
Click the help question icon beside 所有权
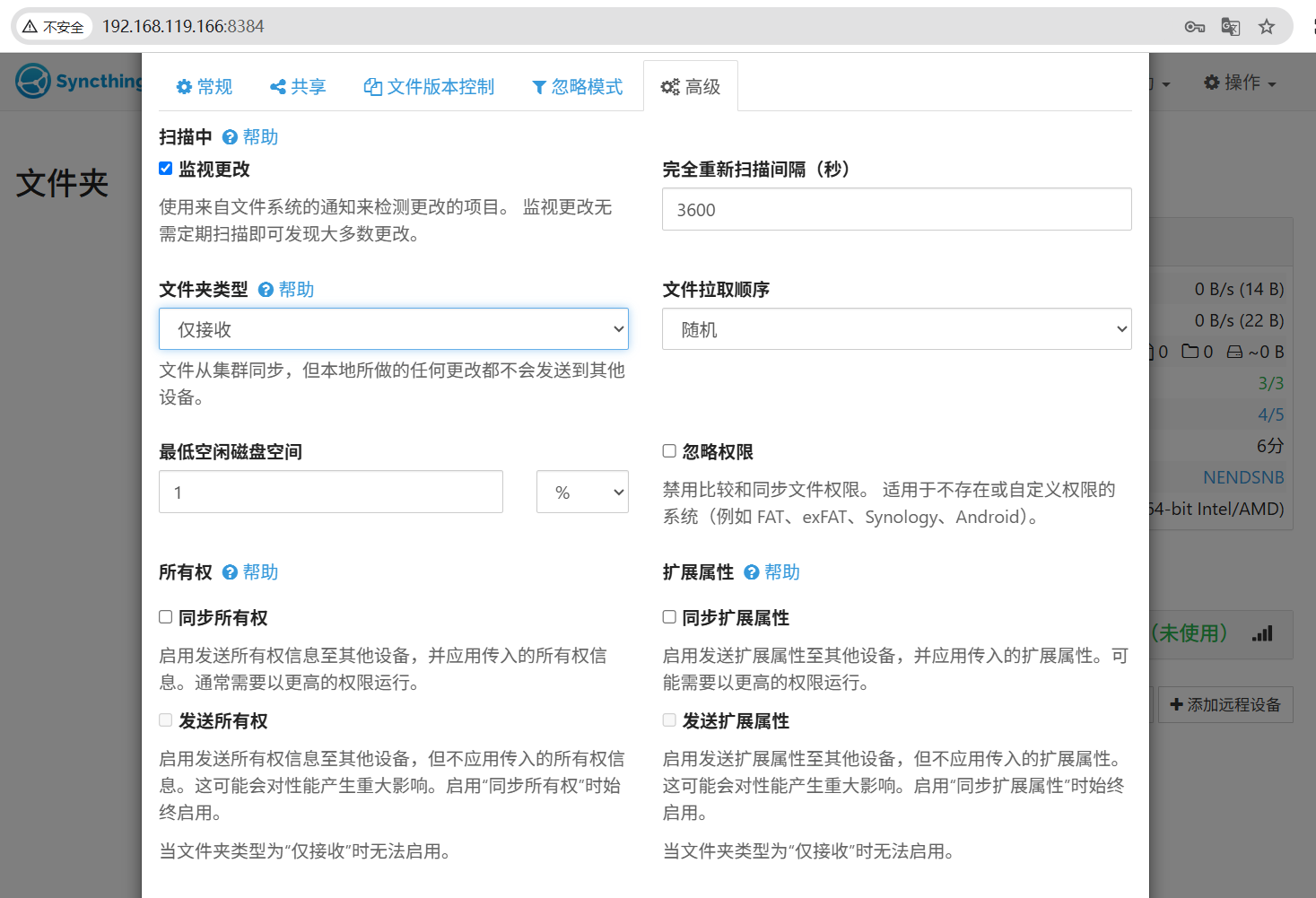(x=230, y=572)
